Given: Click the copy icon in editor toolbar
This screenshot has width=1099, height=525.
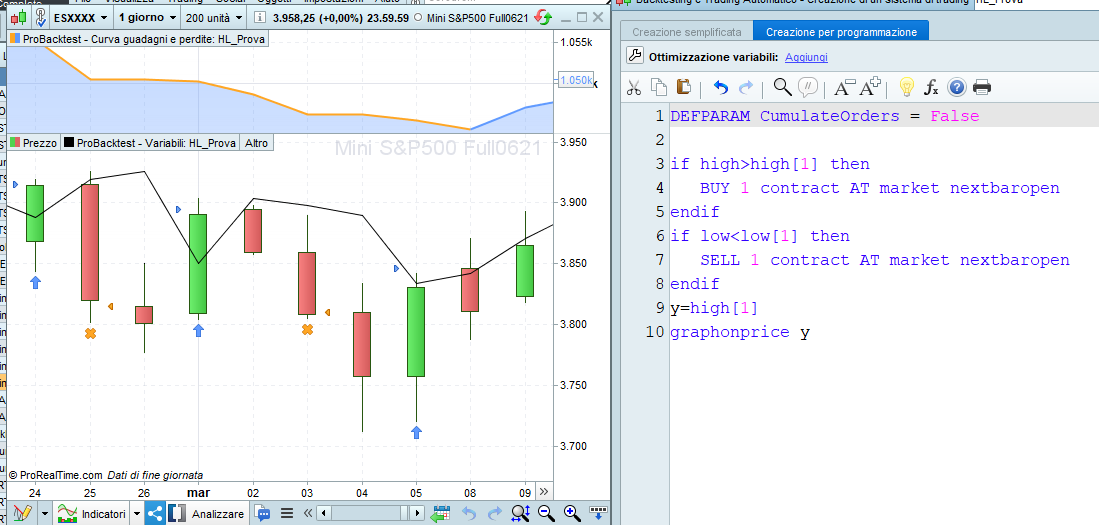Looking at the screenshot, I should pyautogui.click(x=658, y=87).
